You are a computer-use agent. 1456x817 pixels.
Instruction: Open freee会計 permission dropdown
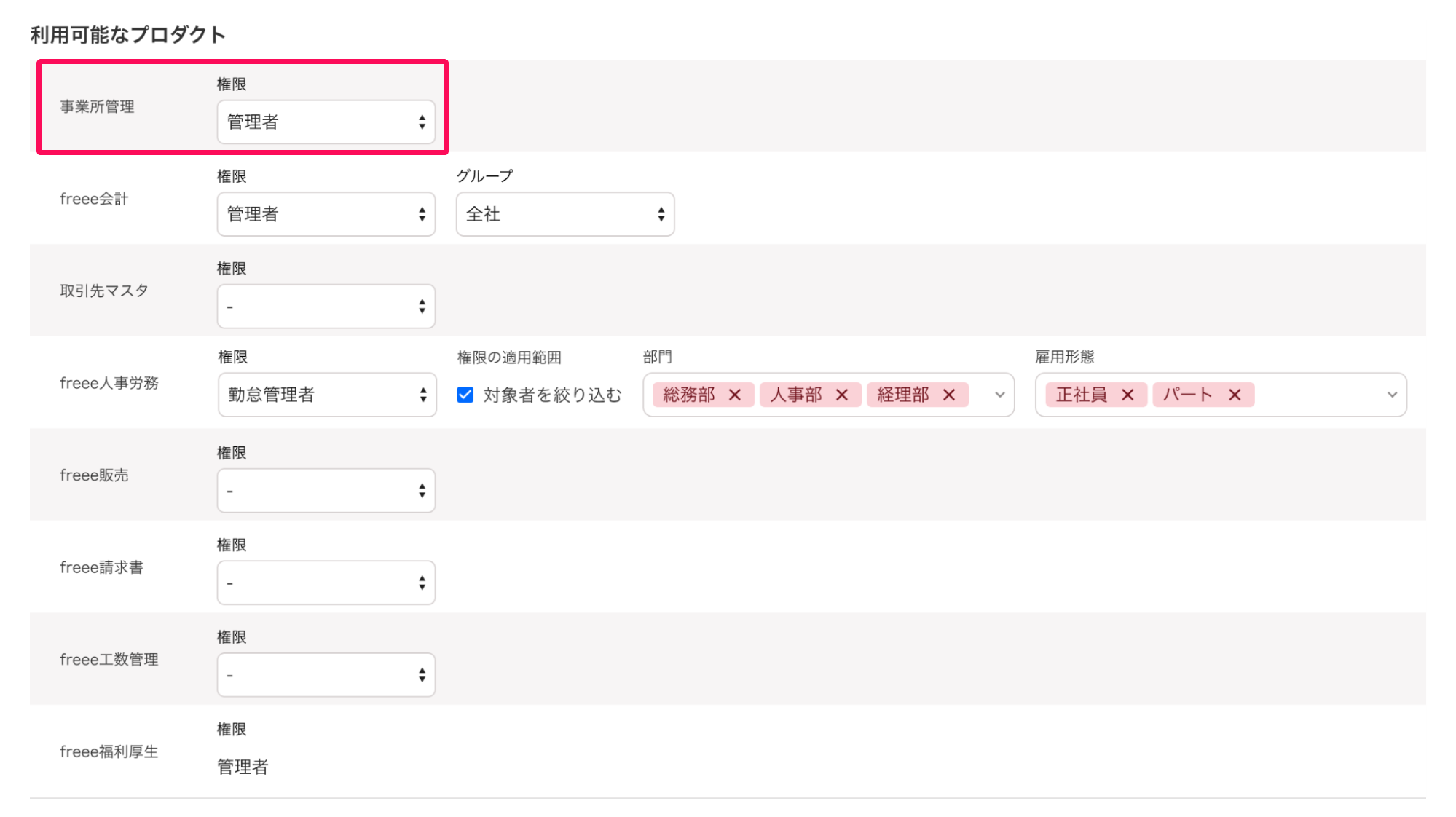[x=326, y=214]
